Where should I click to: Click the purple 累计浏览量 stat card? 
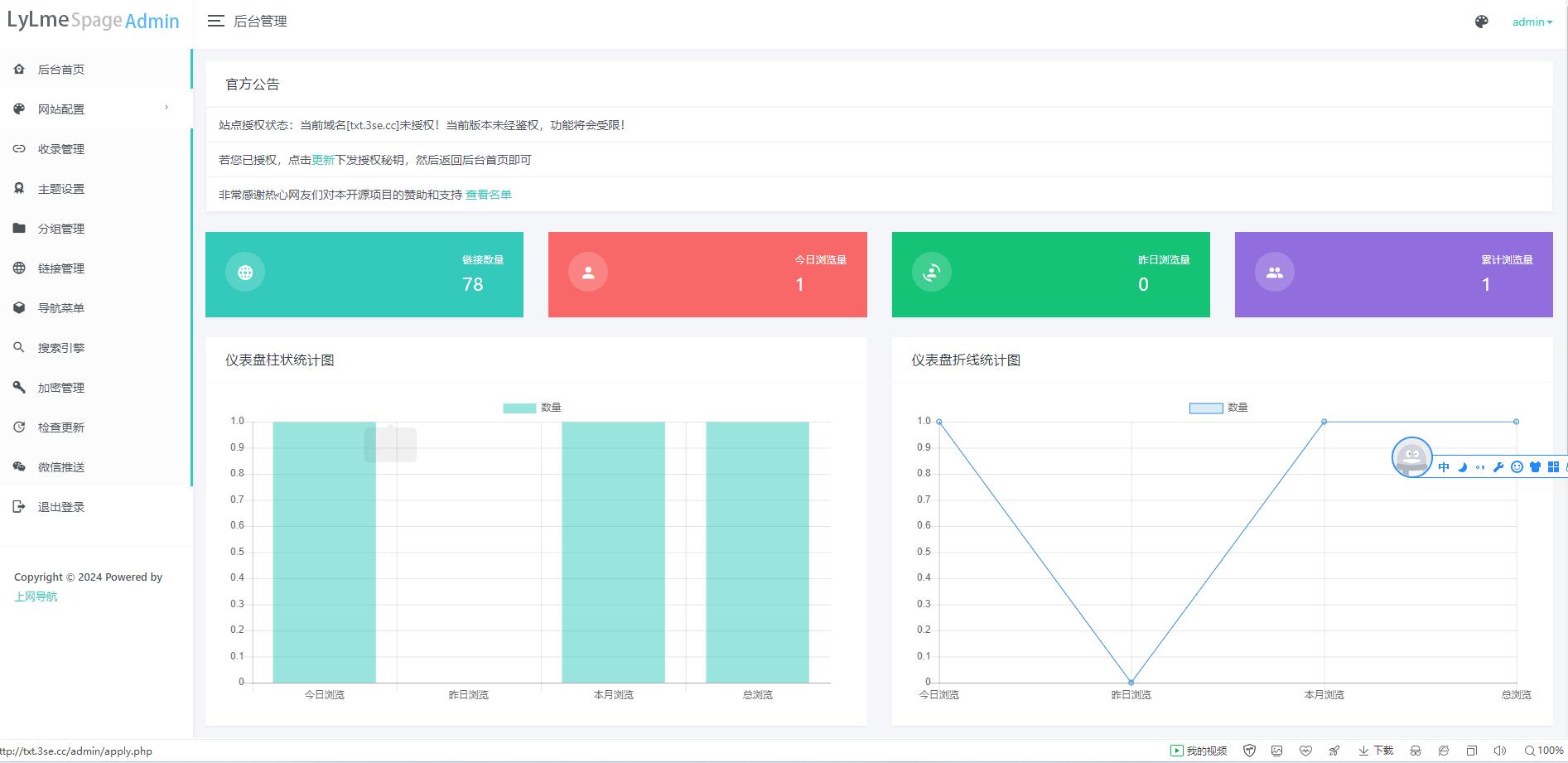click(1393, 274)
